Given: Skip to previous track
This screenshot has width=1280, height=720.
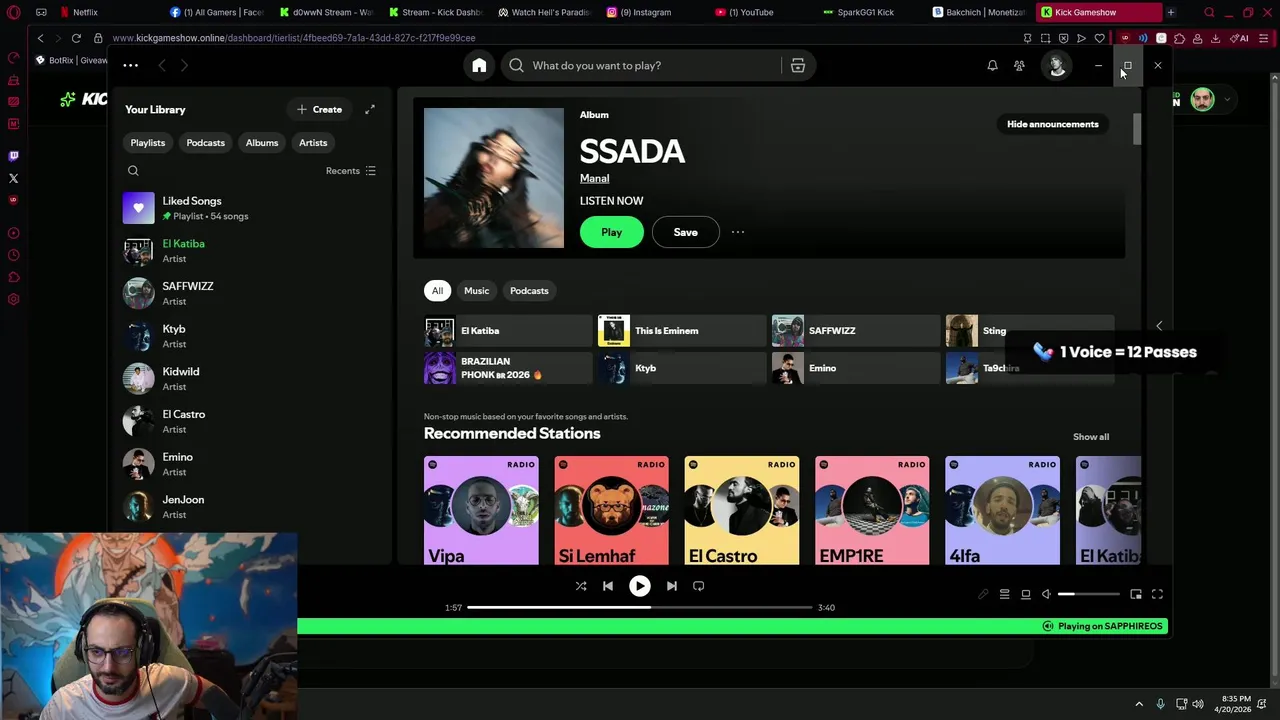Looking at the screenshot, I should pos(608,586).
